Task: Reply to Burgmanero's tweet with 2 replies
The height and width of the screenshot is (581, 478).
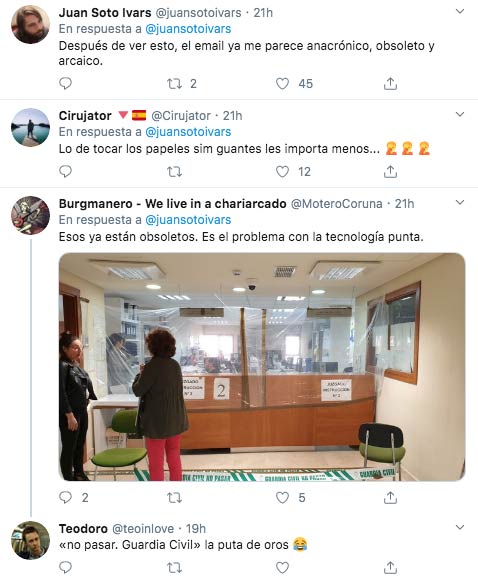Action: pyautogui.click(x=65, y=497)
